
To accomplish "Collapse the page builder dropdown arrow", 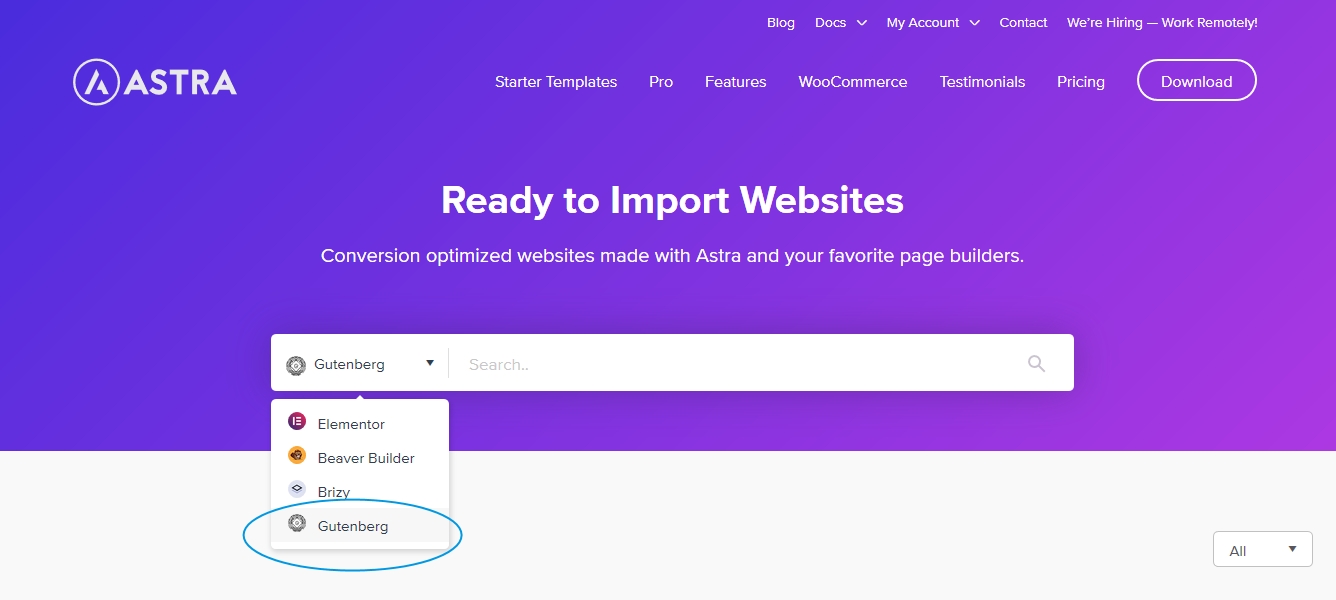I will (430, 363).
